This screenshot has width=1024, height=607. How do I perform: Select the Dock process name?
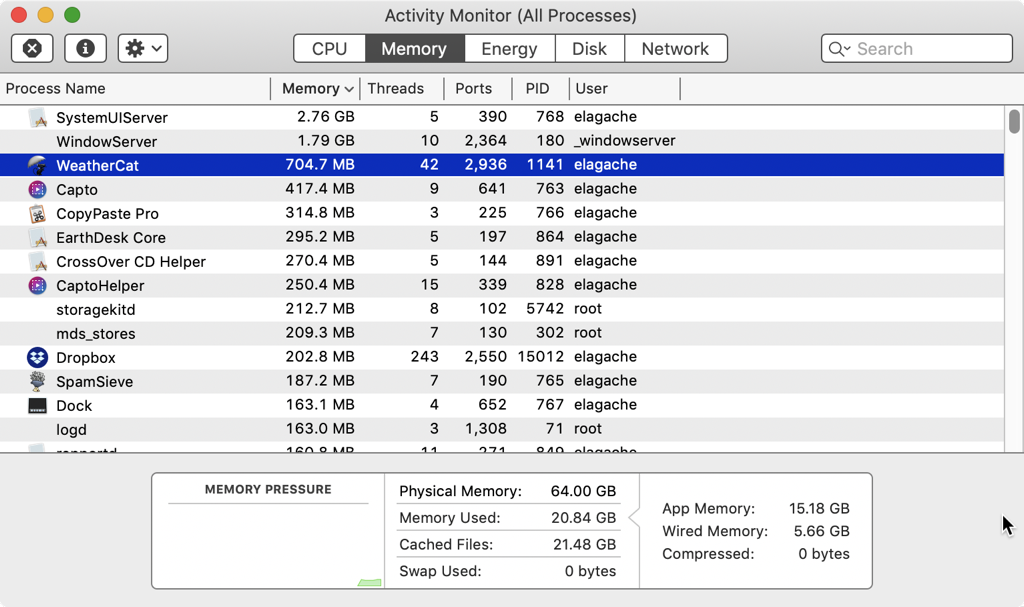point(74,406)
